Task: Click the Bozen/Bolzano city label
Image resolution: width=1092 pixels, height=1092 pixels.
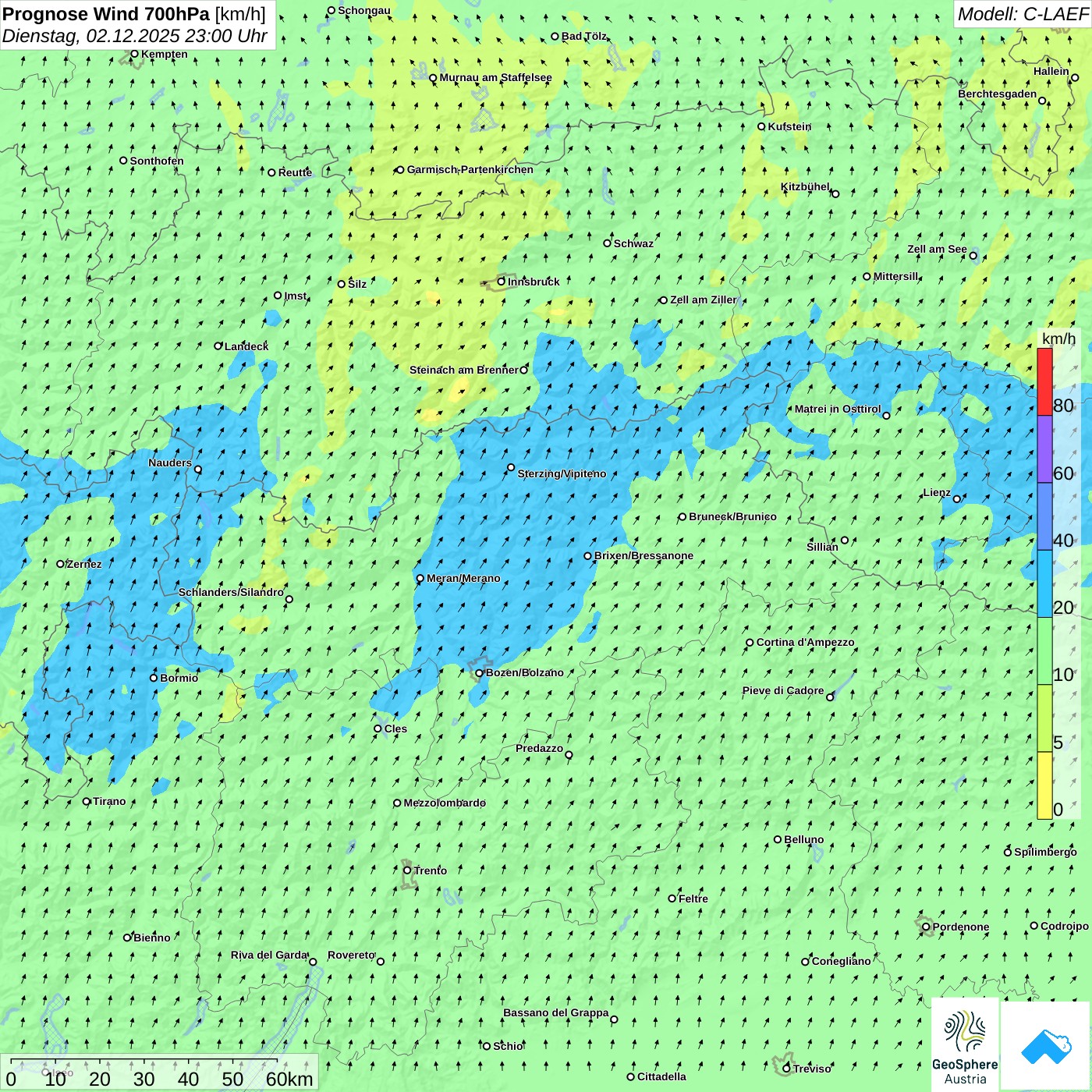Action: click(524, 672)
